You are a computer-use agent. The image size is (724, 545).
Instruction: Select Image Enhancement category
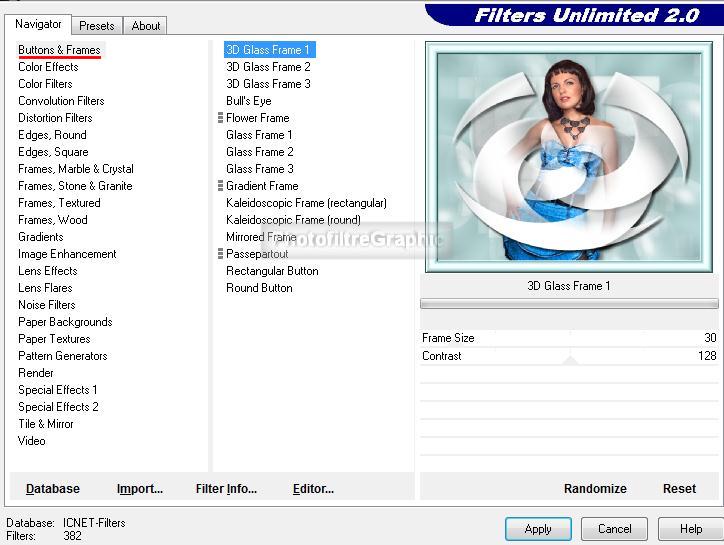[67, 254]
